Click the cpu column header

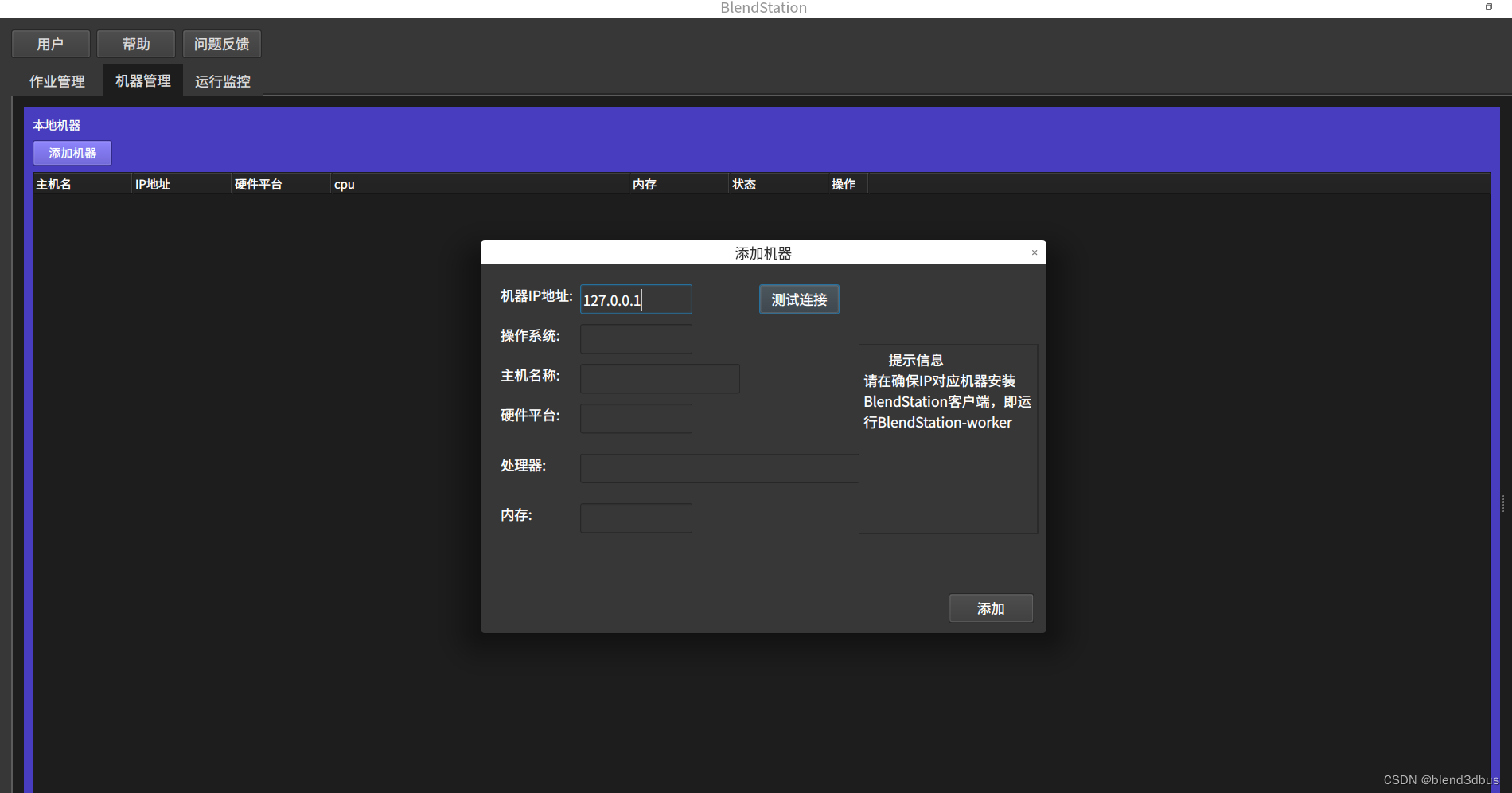coord(480,184)
